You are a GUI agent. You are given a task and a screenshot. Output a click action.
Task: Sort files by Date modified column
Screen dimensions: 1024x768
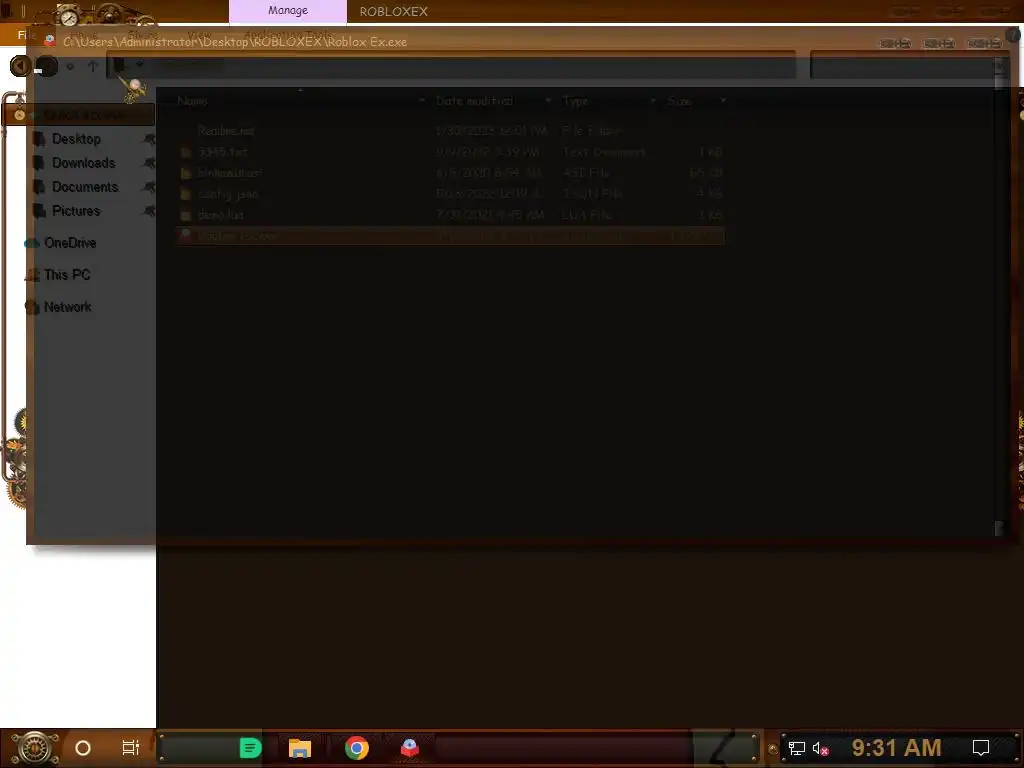(474, 101)
